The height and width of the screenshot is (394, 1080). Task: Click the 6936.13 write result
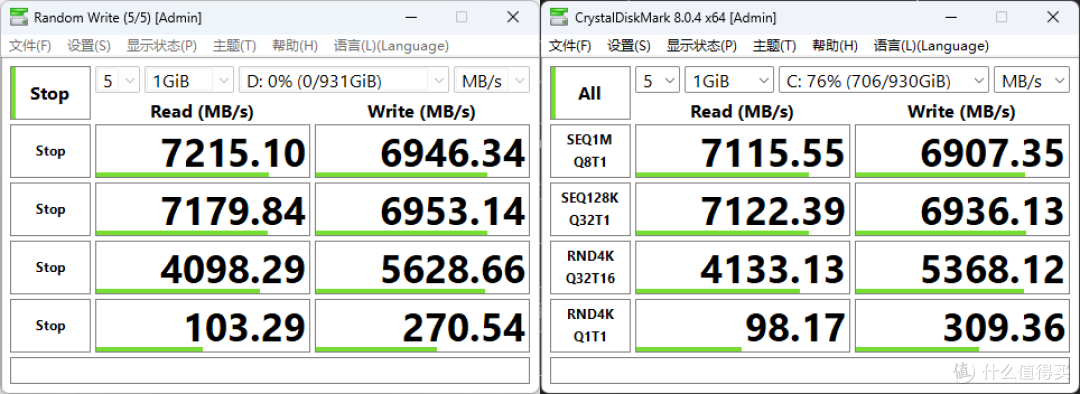(962, 209)
